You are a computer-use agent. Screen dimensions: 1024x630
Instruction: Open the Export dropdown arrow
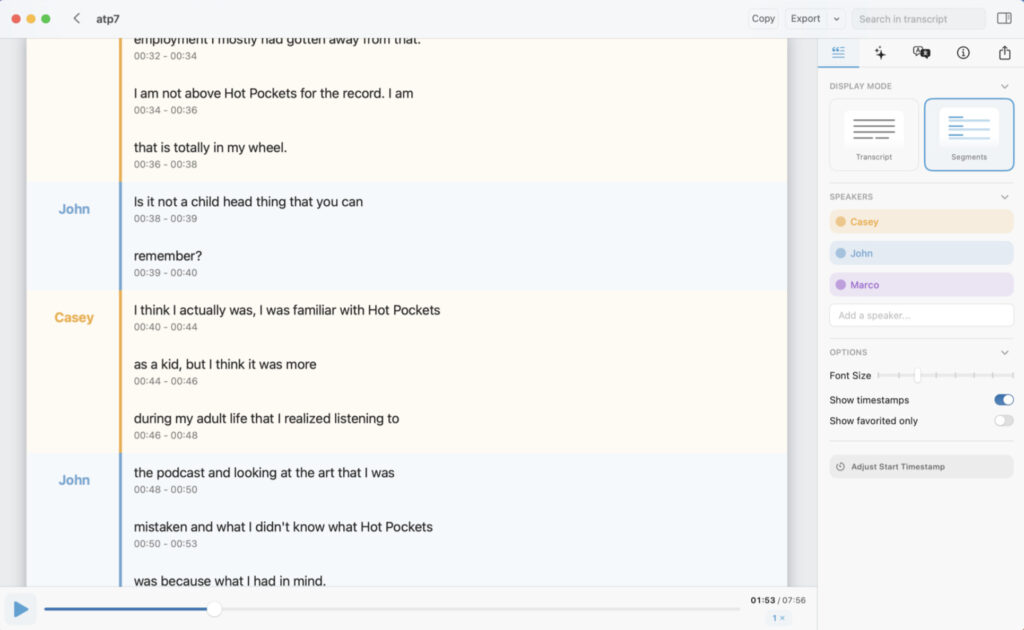coord(836,19)
